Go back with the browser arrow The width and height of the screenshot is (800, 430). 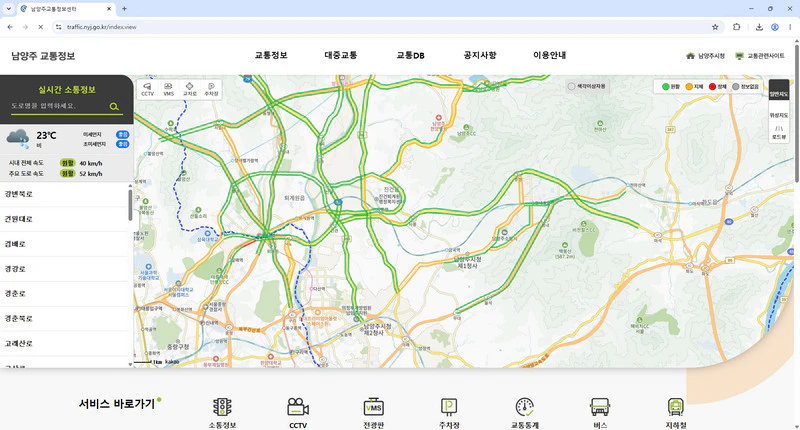(x=10, y=27)
